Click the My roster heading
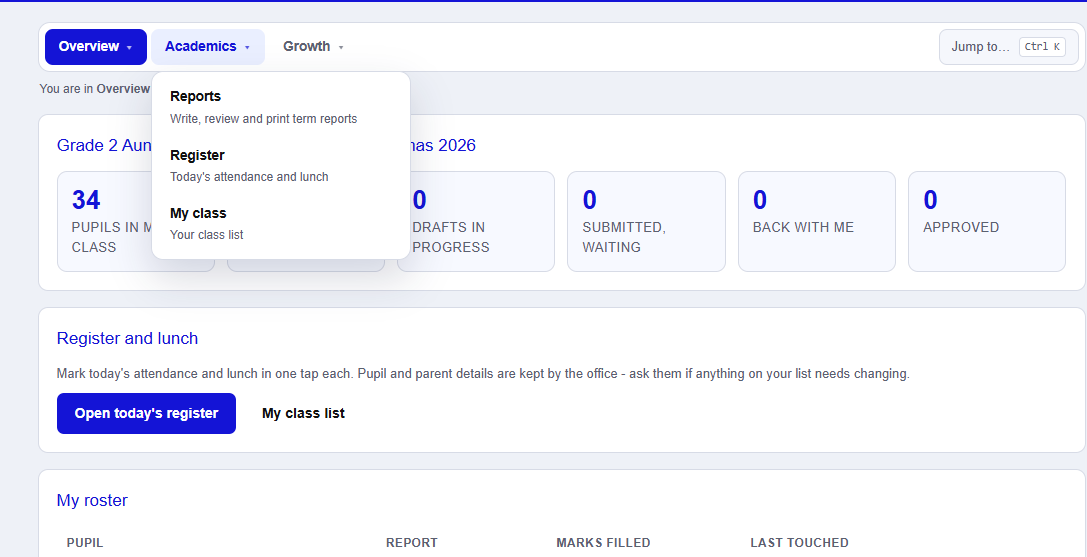The height and width of the screenshot is (557, 1087). [92, 500]
